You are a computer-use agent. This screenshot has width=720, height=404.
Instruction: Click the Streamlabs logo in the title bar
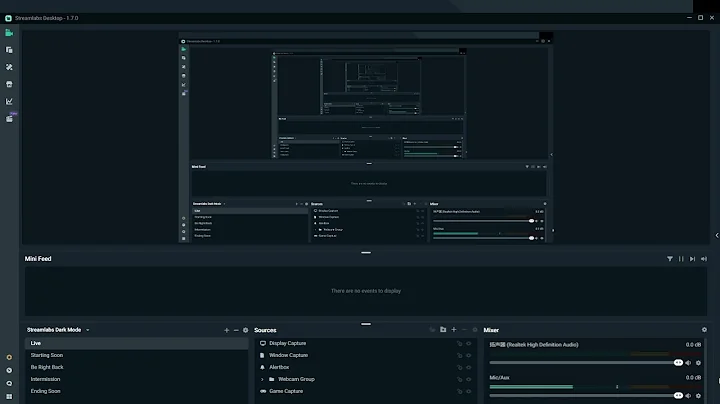(x=8, y=18)
